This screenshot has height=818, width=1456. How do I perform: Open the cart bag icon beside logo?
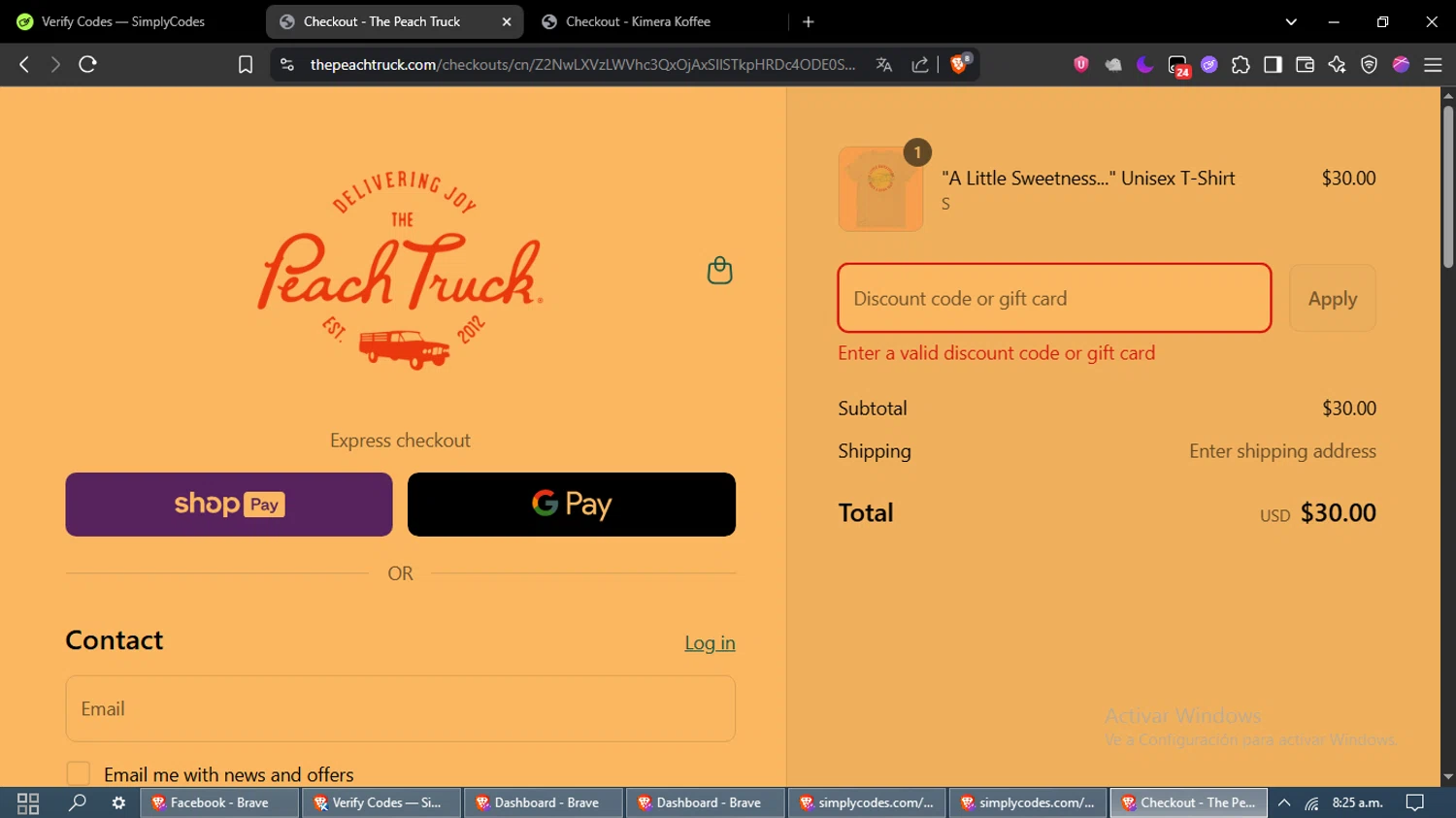719,270
